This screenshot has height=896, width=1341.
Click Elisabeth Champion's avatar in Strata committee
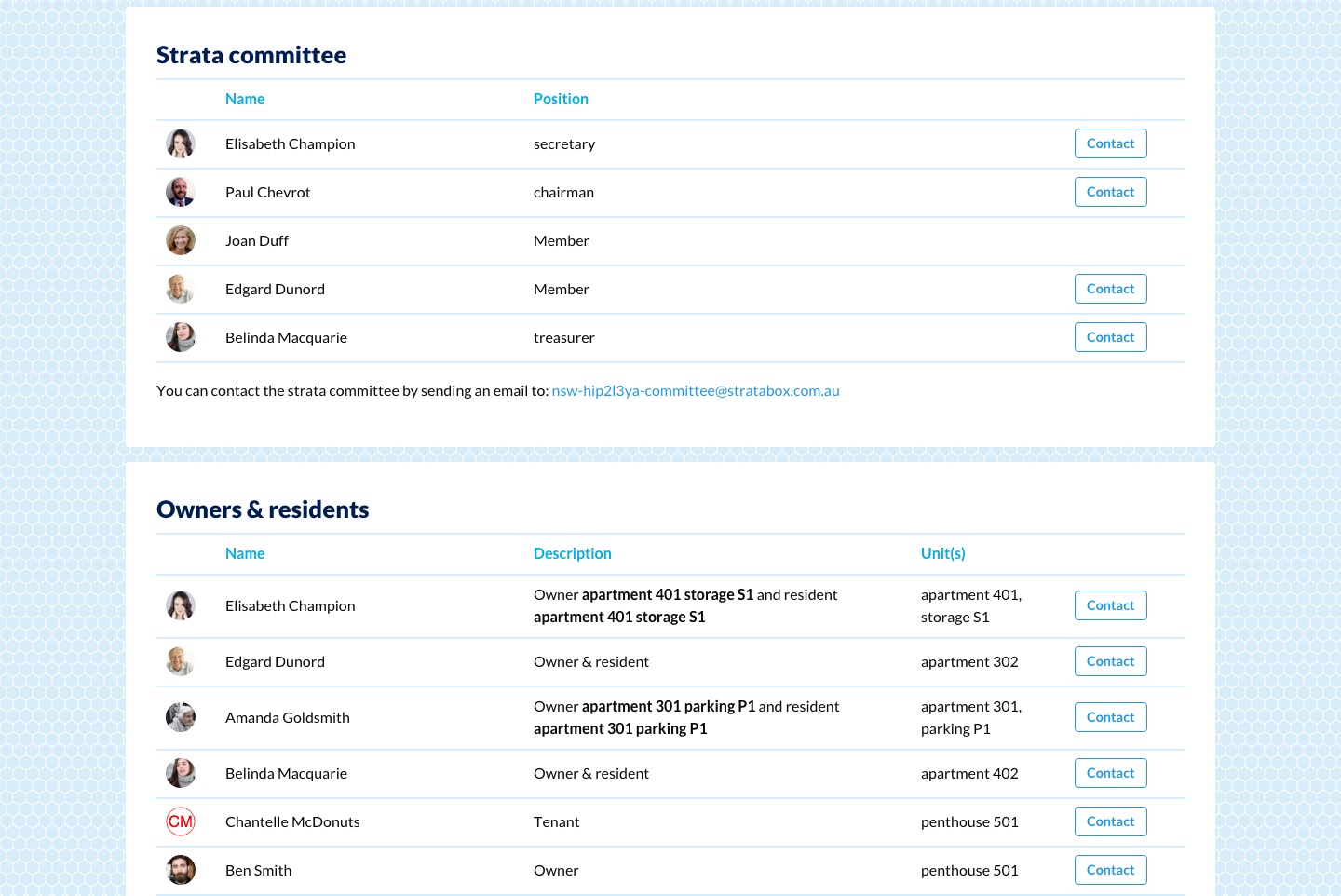(x=181, y=143)
